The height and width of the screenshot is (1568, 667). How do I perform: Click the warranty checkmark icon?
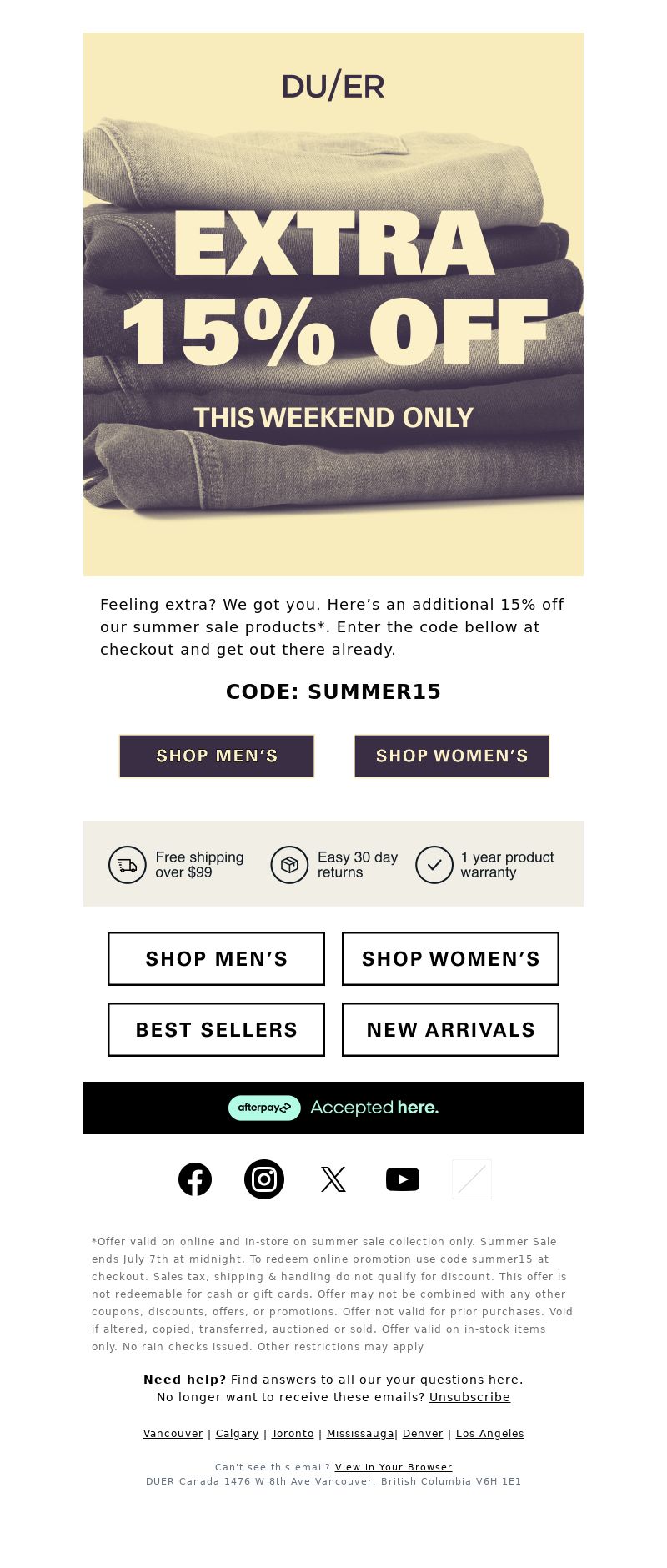tap(434, 865)
